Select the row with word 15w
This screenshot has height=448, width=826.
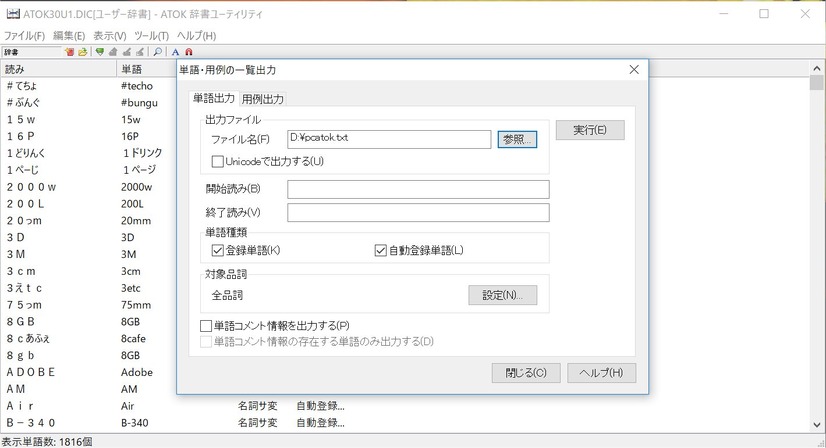point(88,120)
